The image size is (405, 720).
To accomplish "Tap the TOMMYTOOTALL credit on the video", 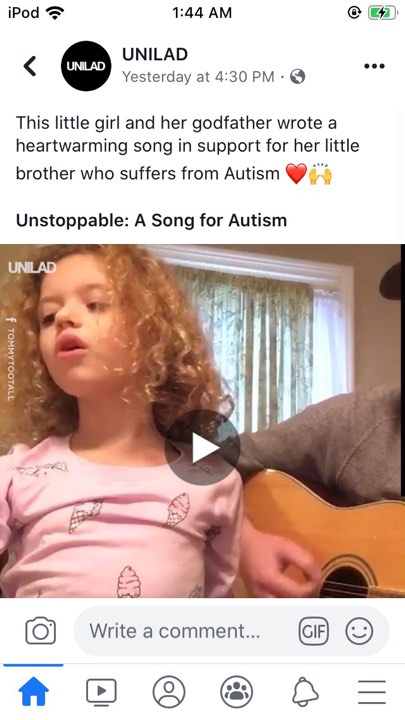I will point(11,358).
